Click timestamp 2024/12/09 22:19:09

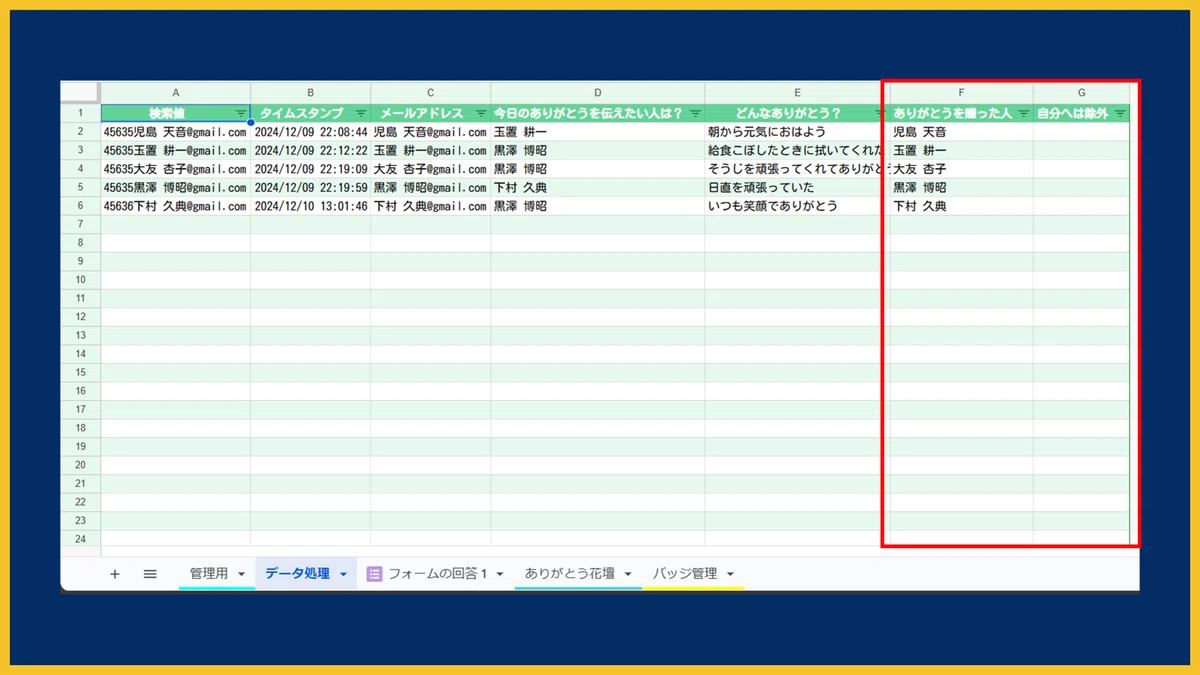click(310, 169)
